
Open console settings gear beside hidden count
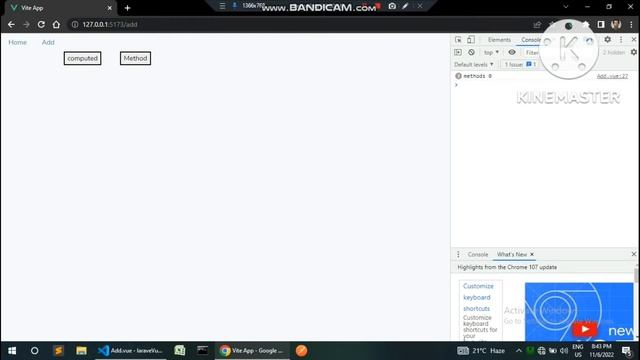[x=633, y=52]
